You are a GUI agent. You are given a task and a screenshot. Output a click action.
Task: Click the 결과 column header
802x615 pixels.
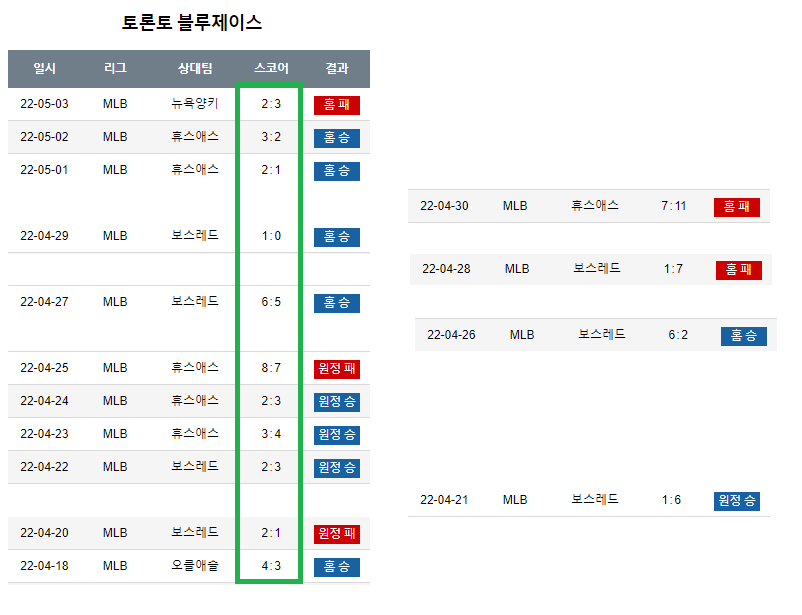(x=337, y=69)
